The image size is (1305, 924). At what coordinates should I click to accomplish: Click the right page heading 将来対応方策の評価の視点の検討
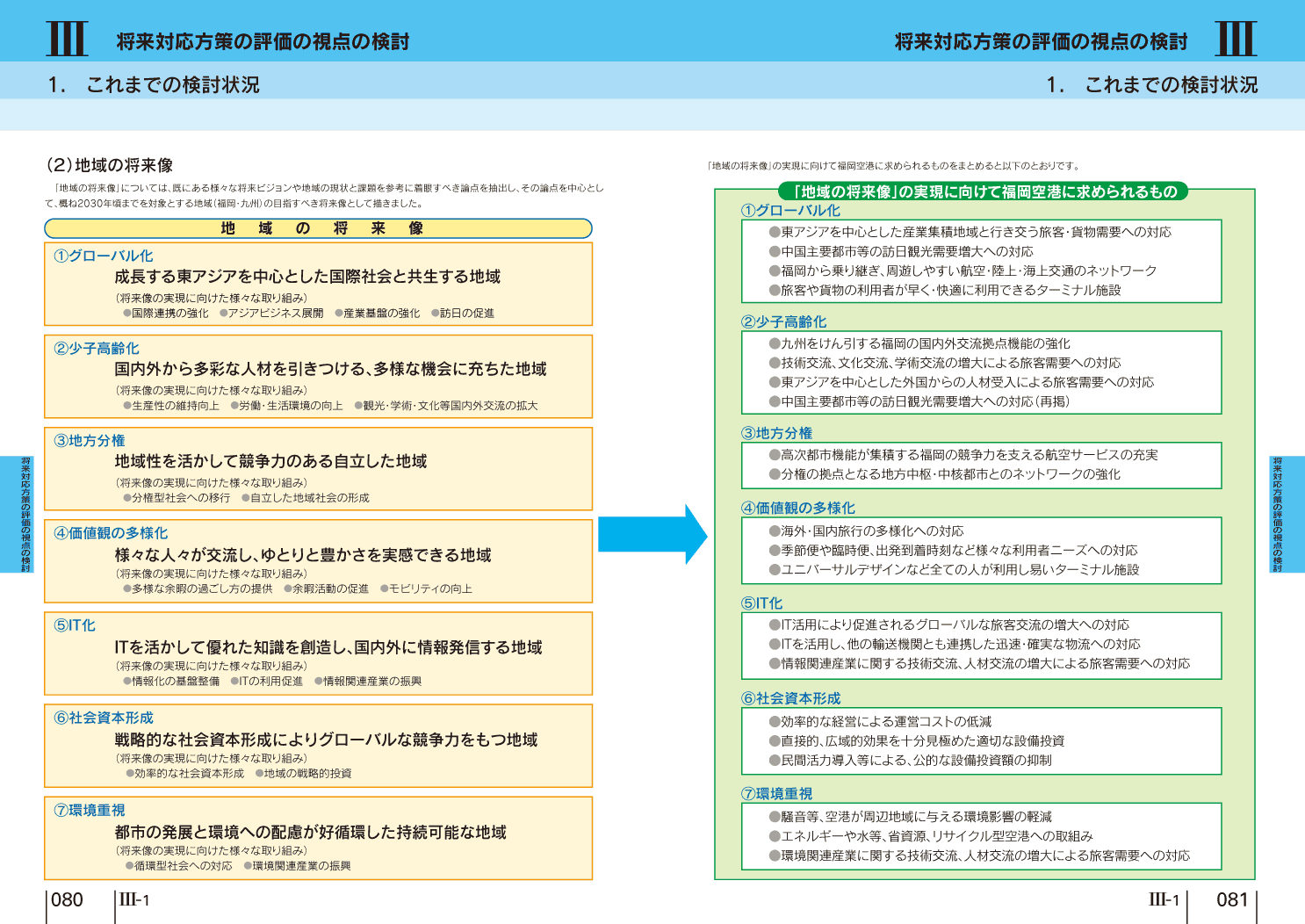point(1041,41)
